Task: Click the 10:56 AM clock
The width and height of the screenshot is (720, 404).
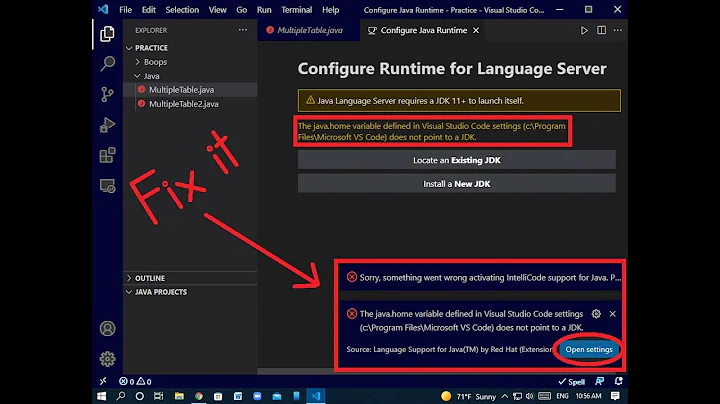Action: coord(588,396)
